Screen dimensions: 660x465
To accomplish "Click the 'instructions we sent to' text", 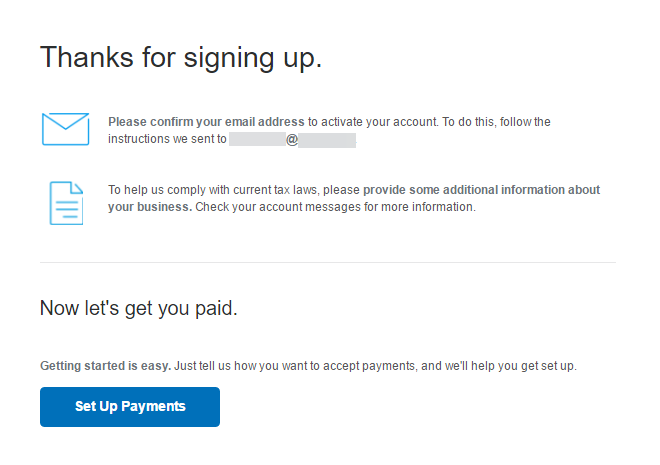I will (x=167, y=140).
